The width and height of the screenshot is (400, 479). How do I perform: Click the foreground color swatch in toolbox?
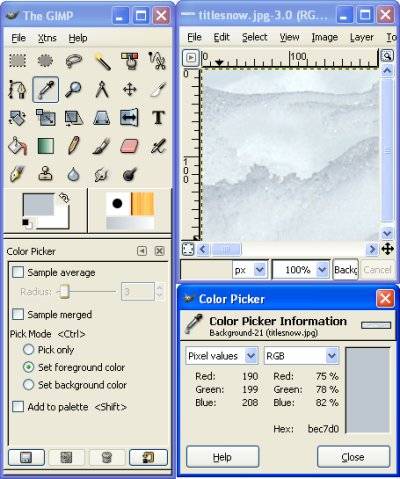[x=38, y=204]
